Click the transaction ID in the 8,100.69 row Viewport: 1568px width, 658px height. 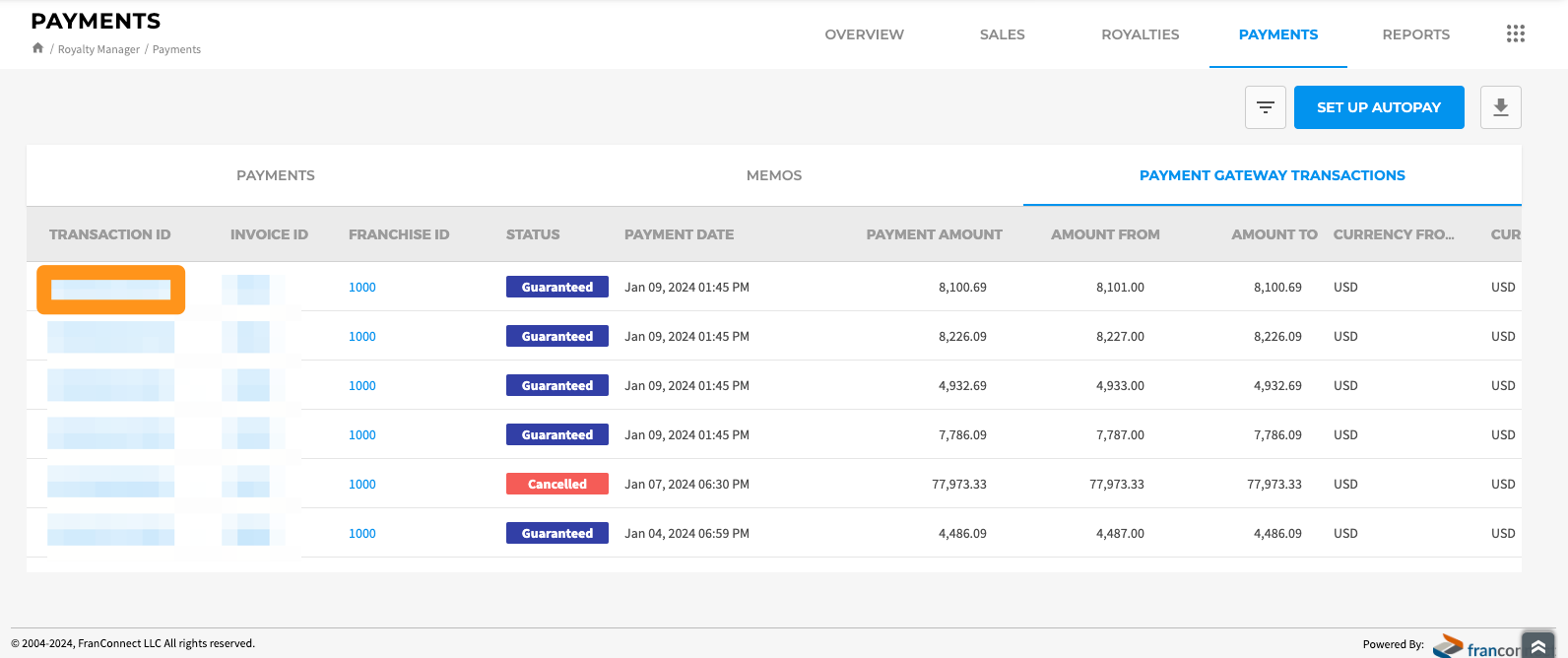(110, 290)
